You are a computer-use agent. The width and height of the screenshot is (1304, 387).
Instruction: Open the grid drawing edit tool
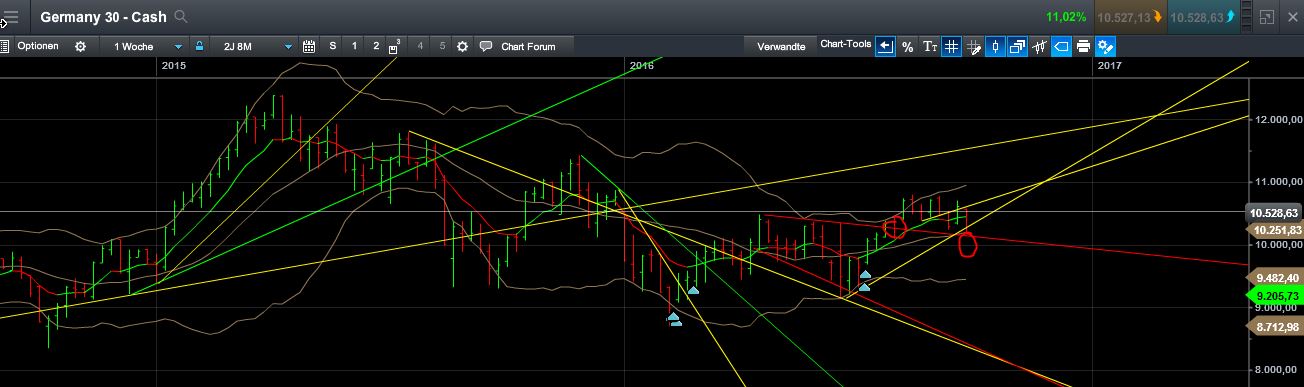(973, 46)
